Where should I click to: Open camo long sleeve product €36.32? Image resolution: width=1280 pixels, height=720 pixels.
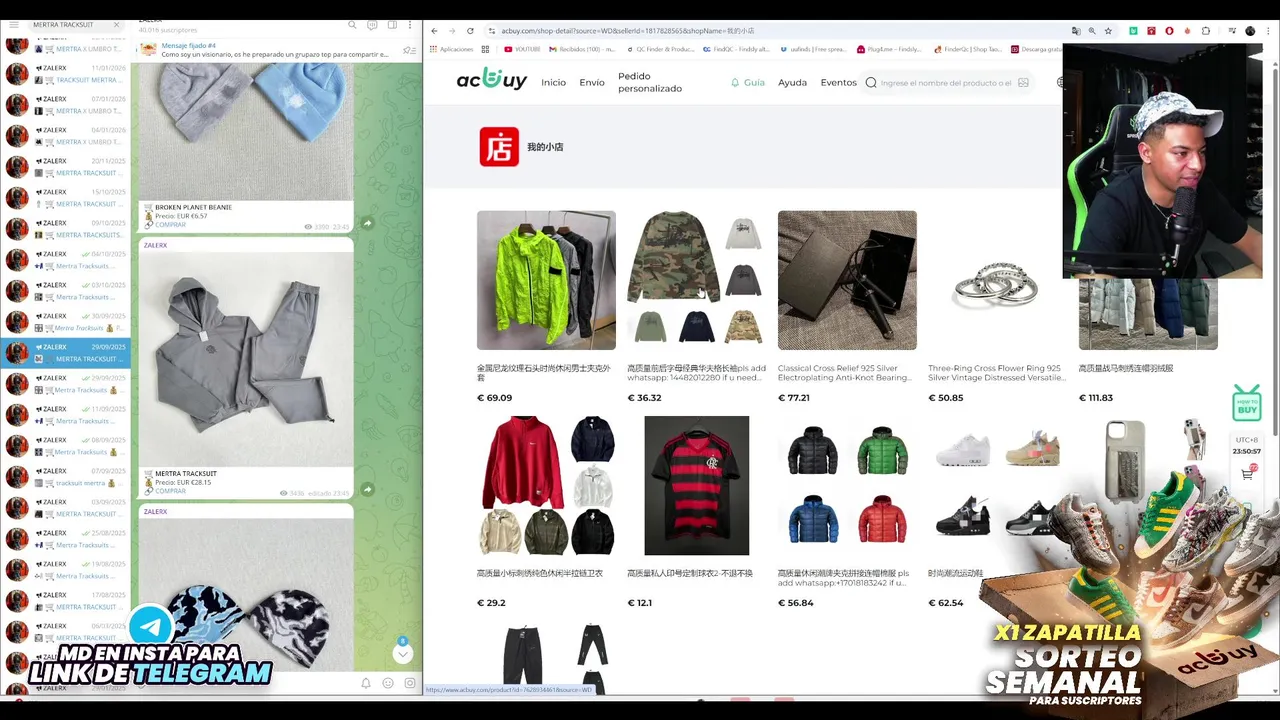click(696, 280)
